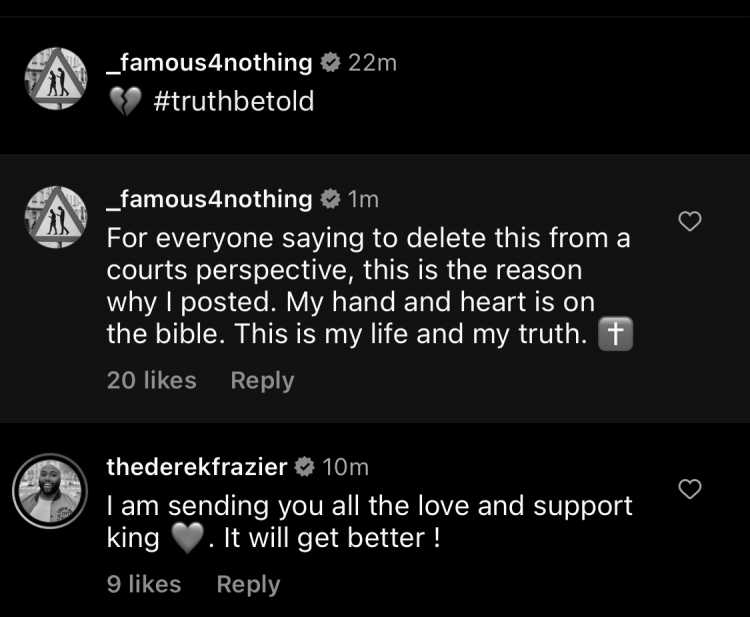Viewport: 750px width, 617px height.
Task: Tap the thederekfrazier username
Action: (x=197, y=467)
